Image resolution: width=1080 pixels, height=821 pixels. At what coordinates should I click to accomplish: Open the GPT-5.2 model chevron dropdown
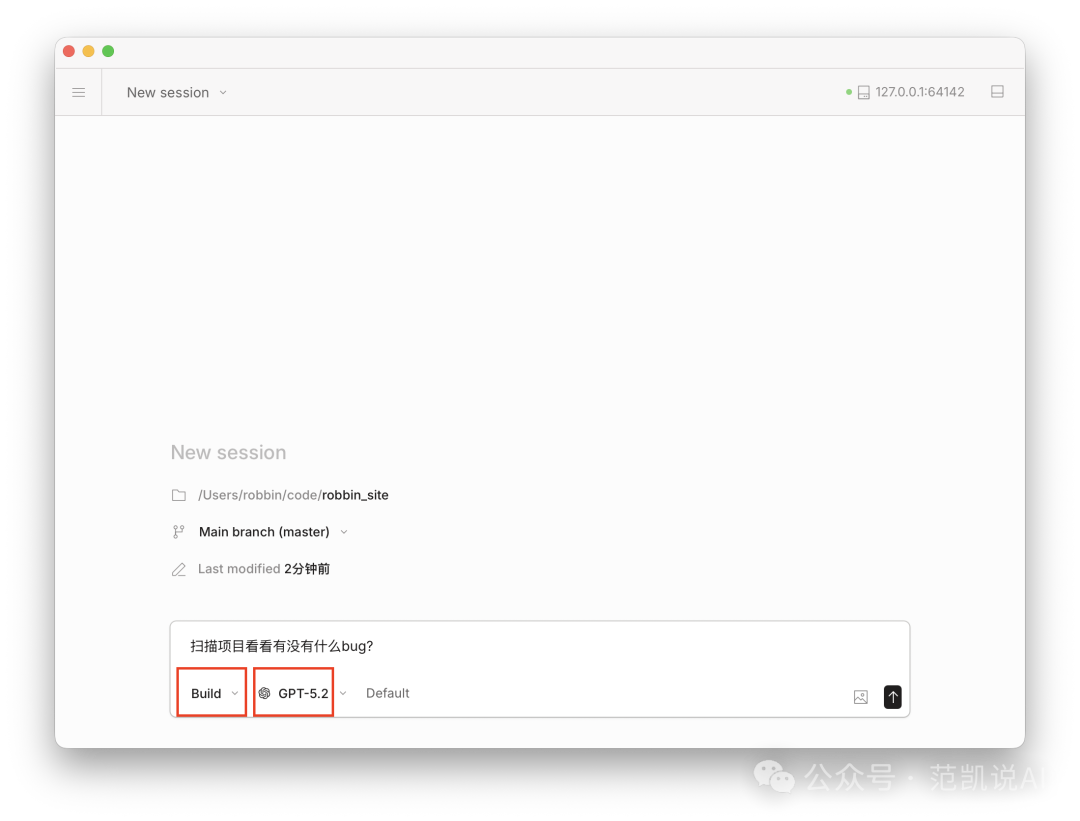coord(343,692)
